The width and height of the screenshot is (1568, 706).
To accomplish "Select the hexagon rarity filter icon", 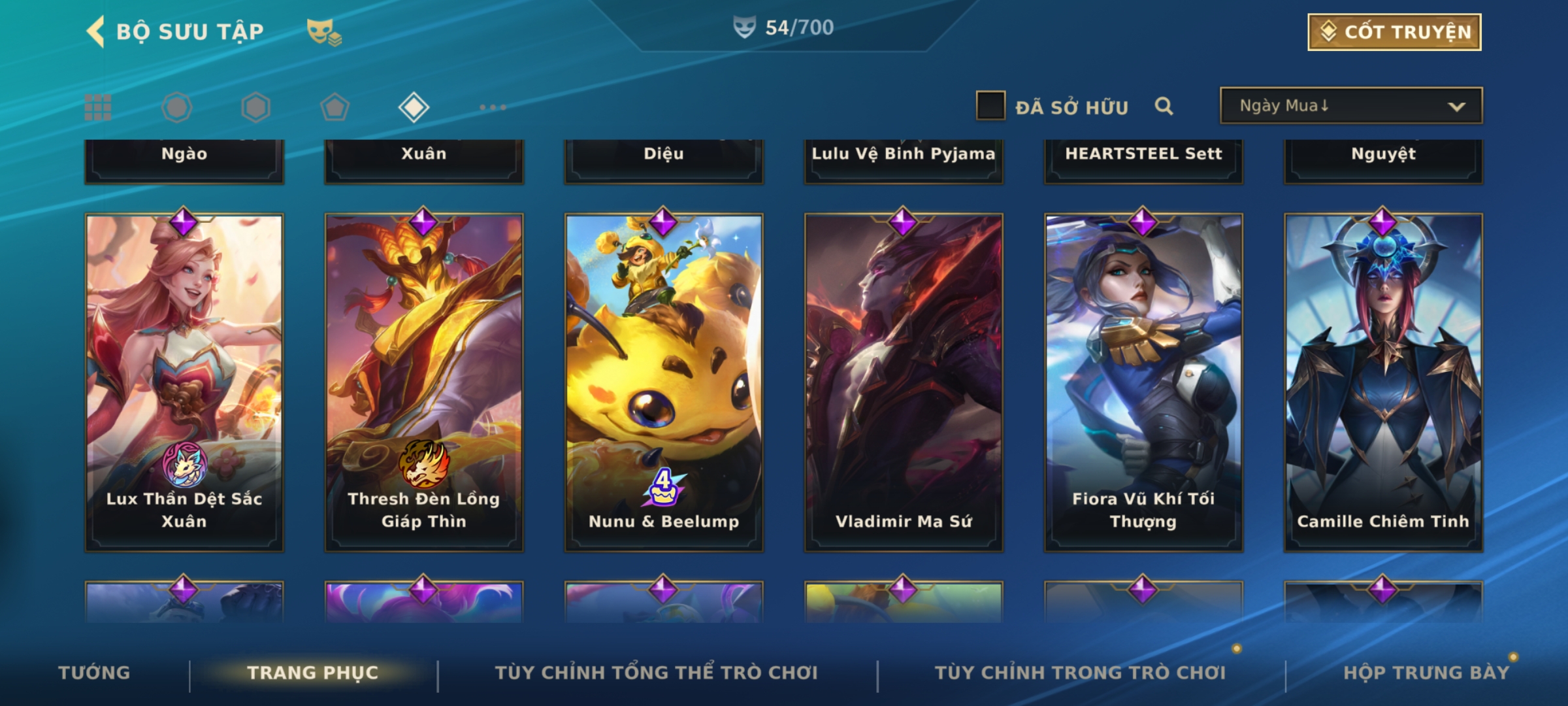I will (255, 107).
